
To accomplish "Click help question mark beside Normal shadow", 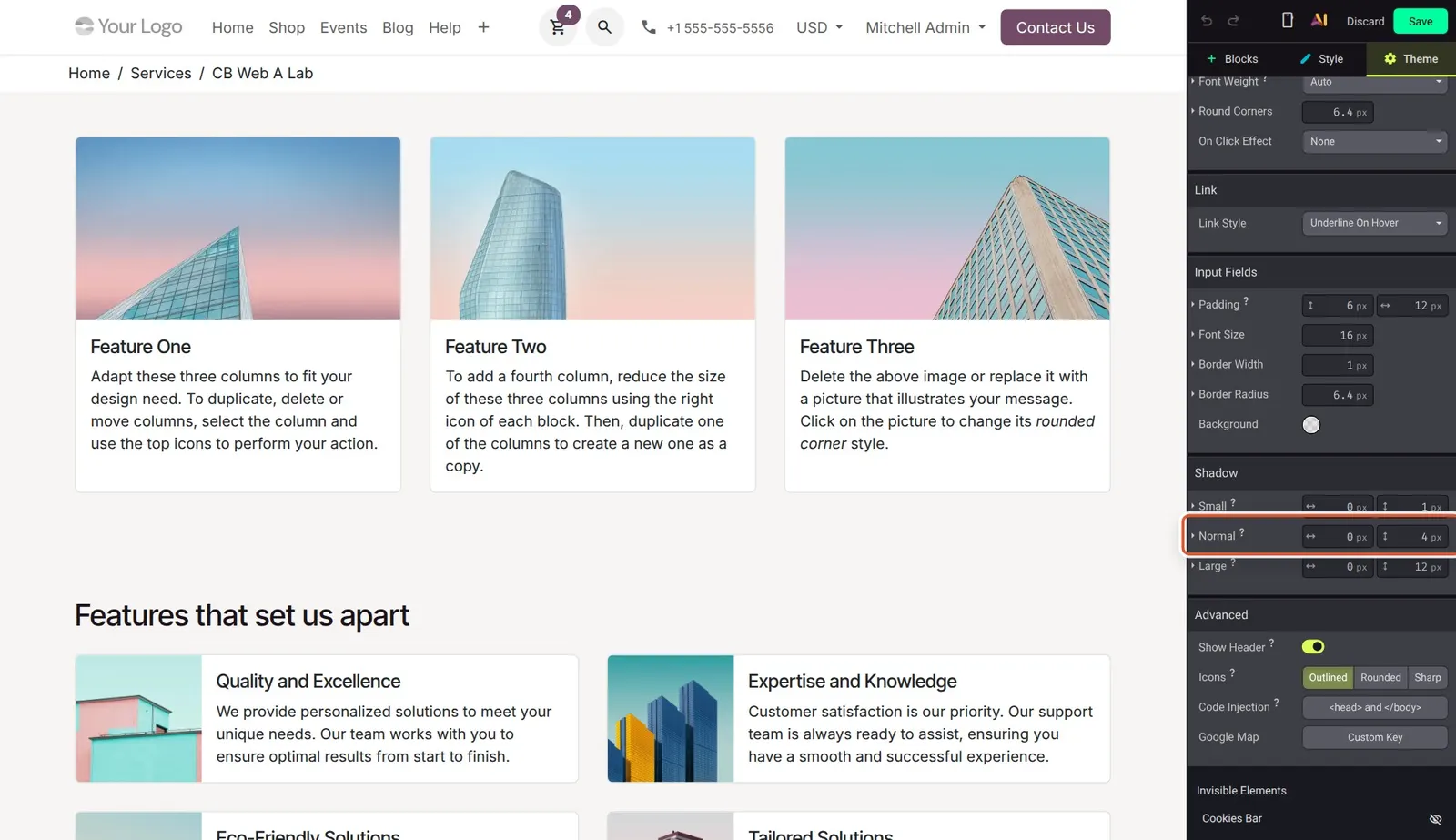I will click(x=1241, y=532).
